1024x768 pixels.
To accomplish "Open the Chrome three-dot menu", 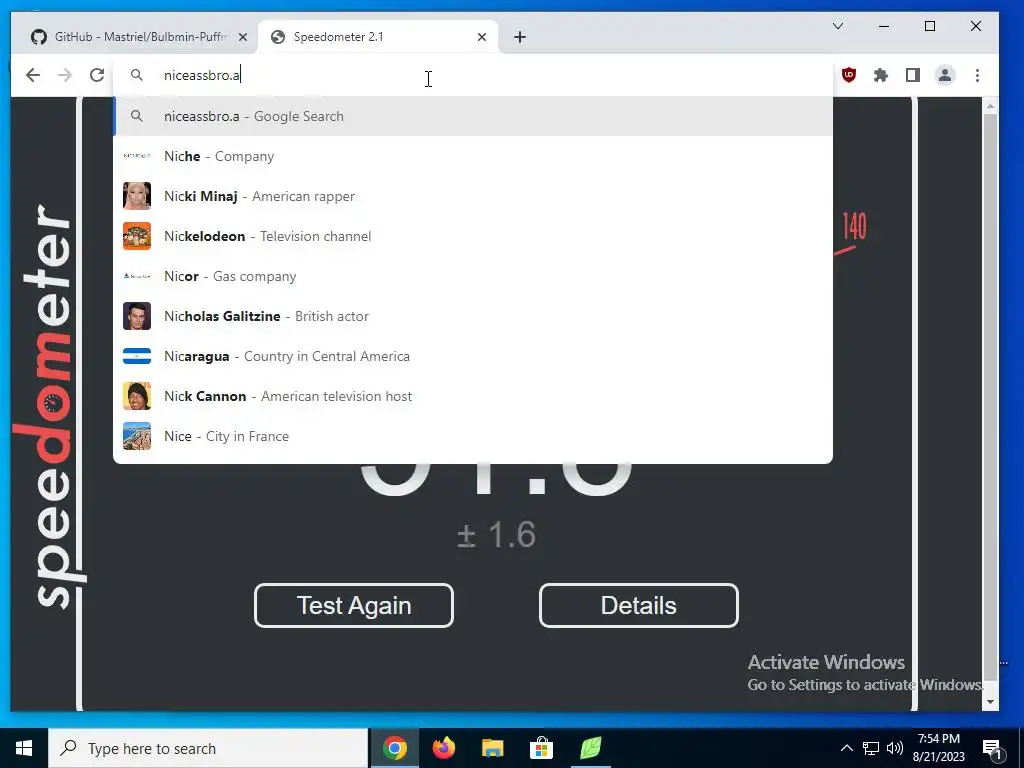I will pos(977,75).
